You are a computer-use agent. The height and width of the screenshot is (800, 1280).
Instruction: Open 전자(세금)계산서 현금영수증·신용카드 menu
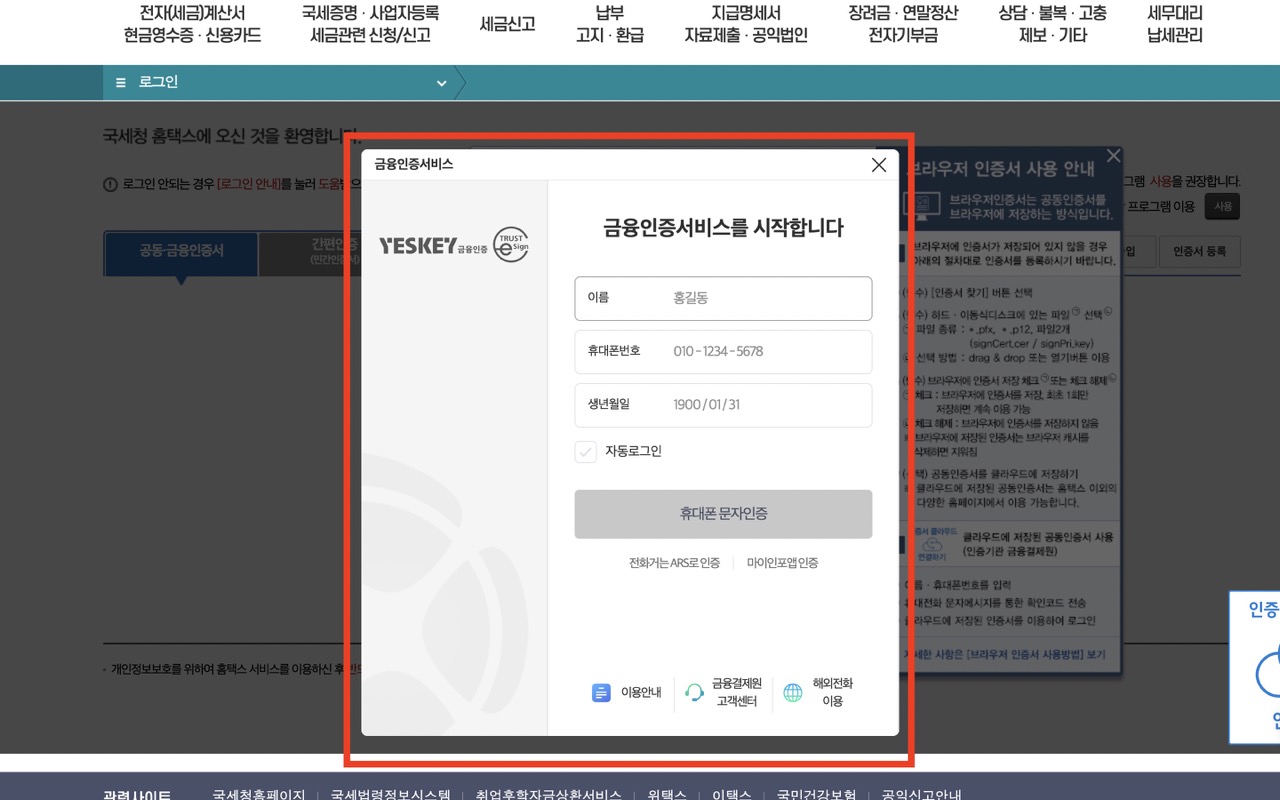coord(192,24)
